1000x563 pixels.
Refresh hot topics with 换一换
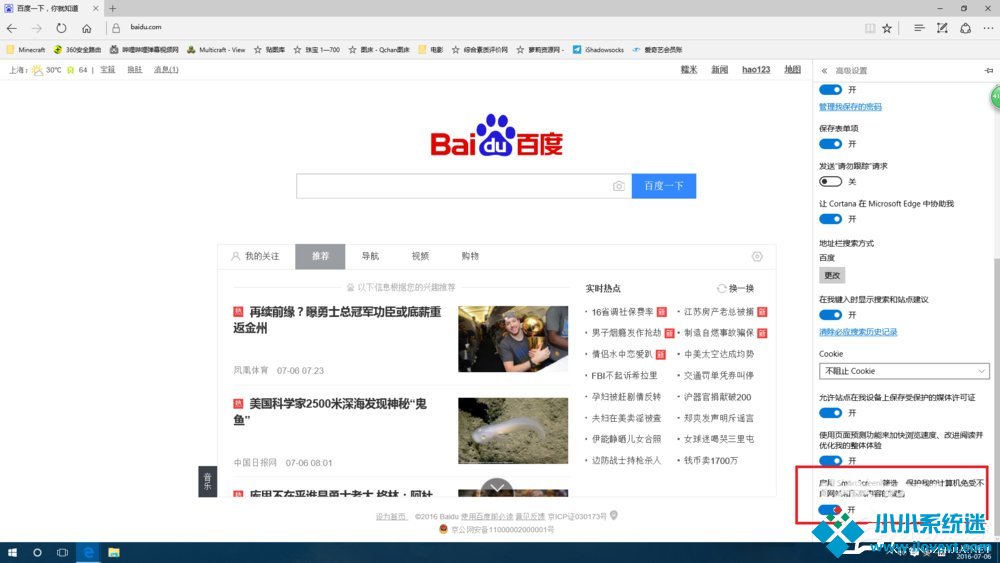point(735,288)
